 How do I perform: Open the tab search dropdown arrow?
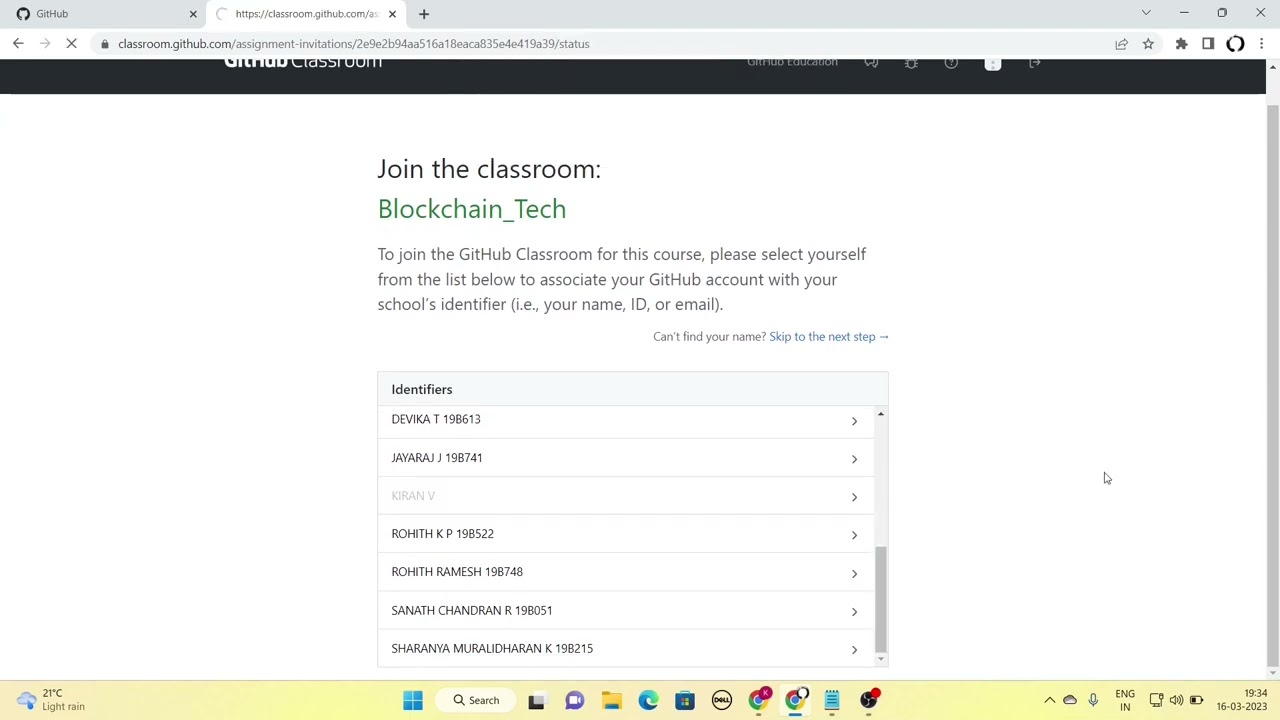(x=1146, y=13)
